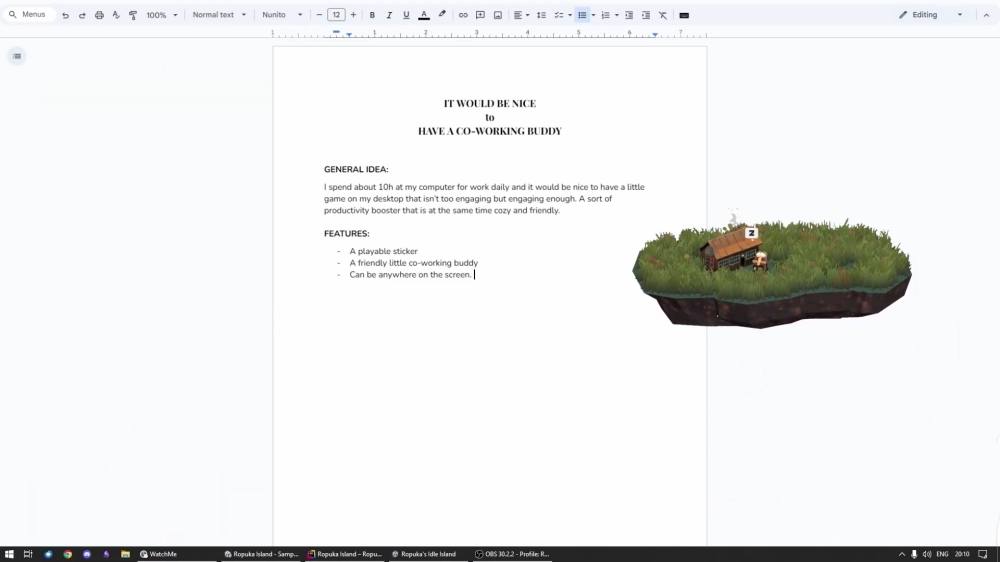Decrease font size with minus button
The height and width of the screenshot is (562, 1000).
[x=320, y=15]
